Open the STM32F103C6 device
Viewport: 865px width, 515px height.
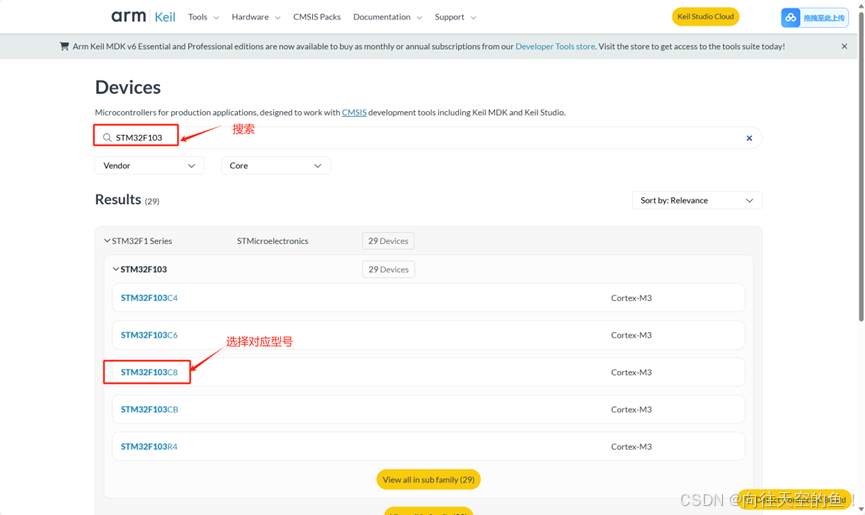149,335
